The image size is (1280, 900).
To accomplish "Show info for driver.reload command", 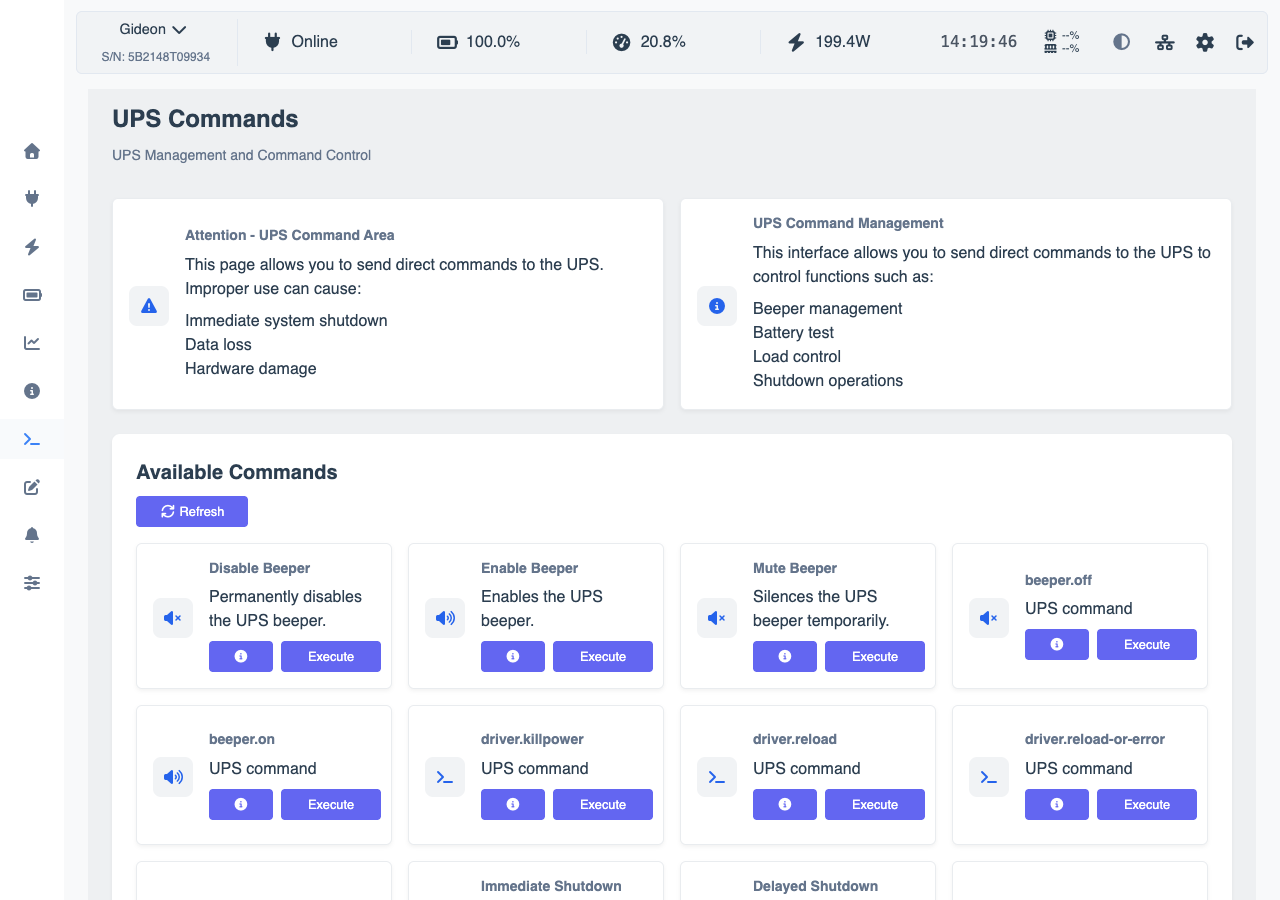I will coord(785,804).
